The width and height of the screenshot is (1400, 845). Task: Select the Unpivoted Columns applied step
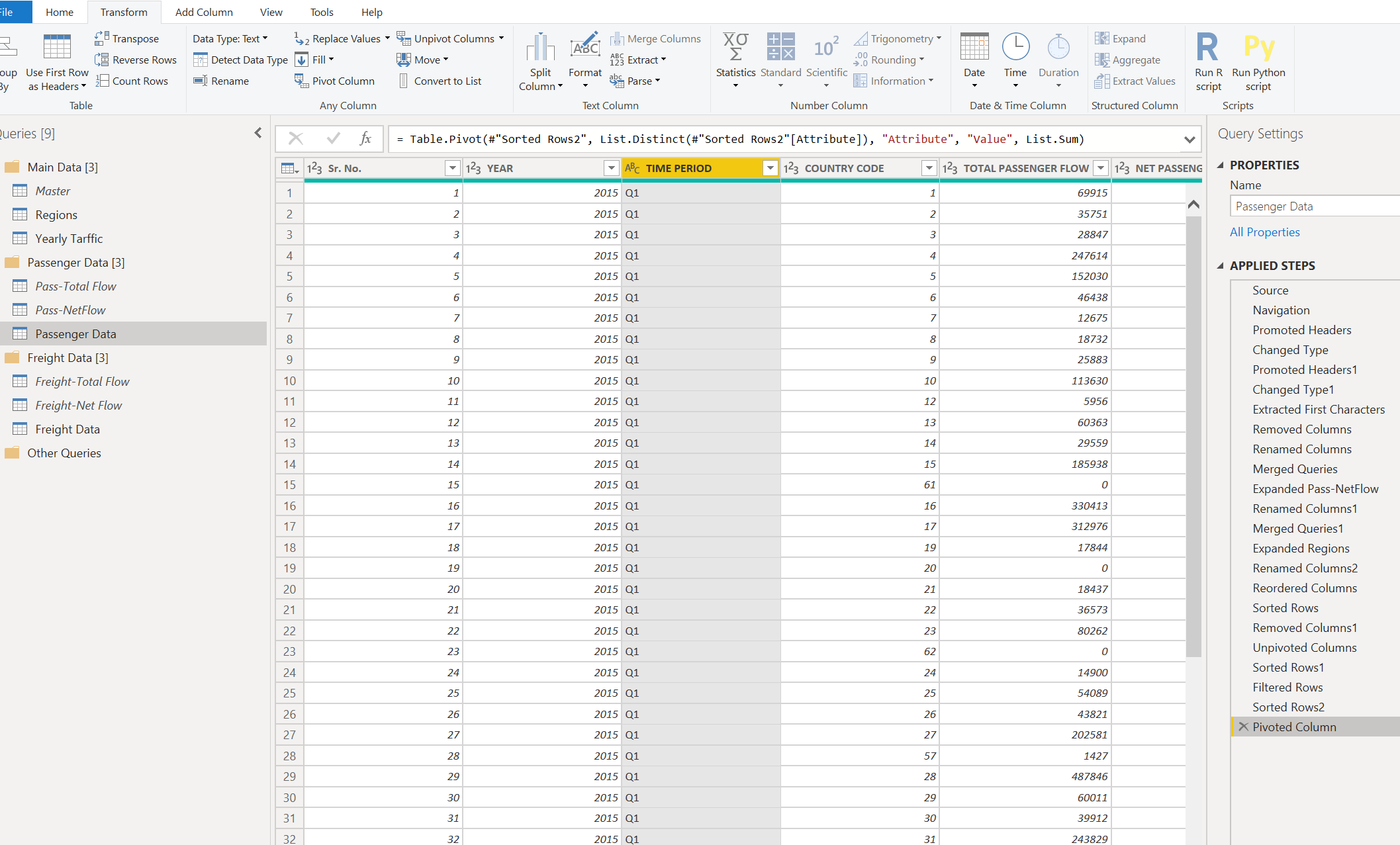[x=1304, y=648]
